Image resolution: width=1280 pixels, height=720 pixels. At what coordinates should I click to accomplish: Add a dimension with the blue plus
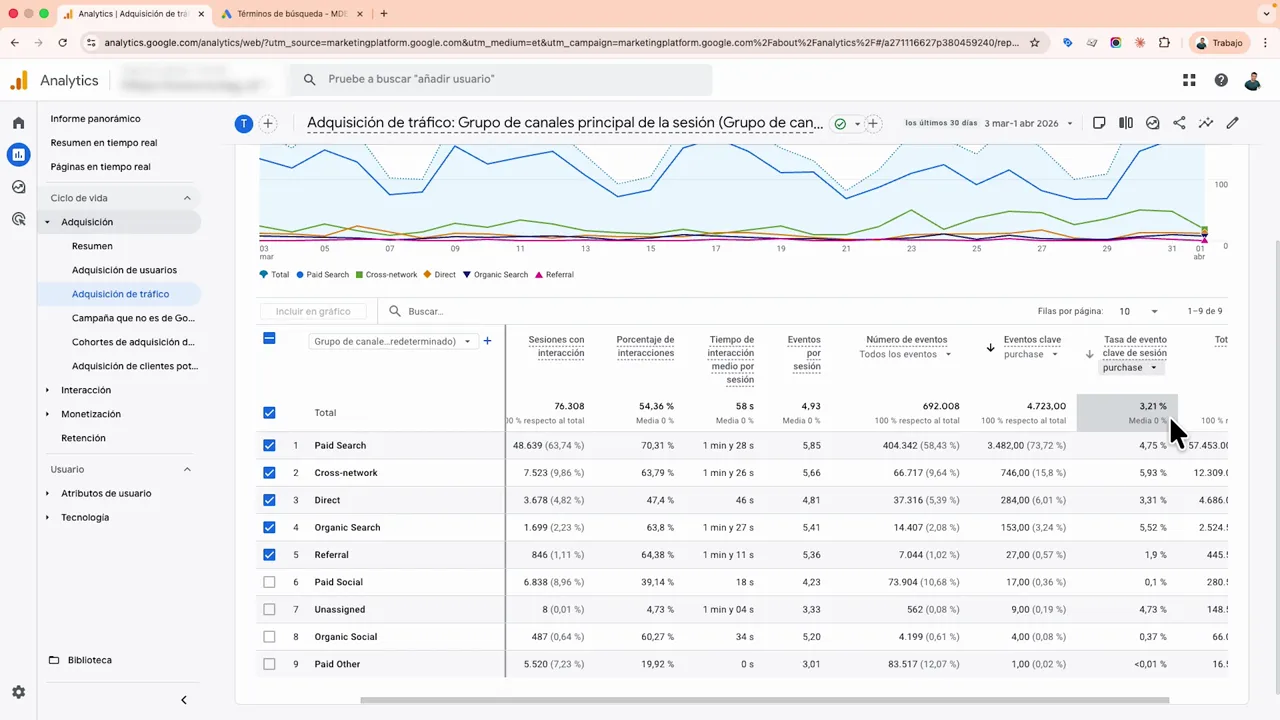488,341
